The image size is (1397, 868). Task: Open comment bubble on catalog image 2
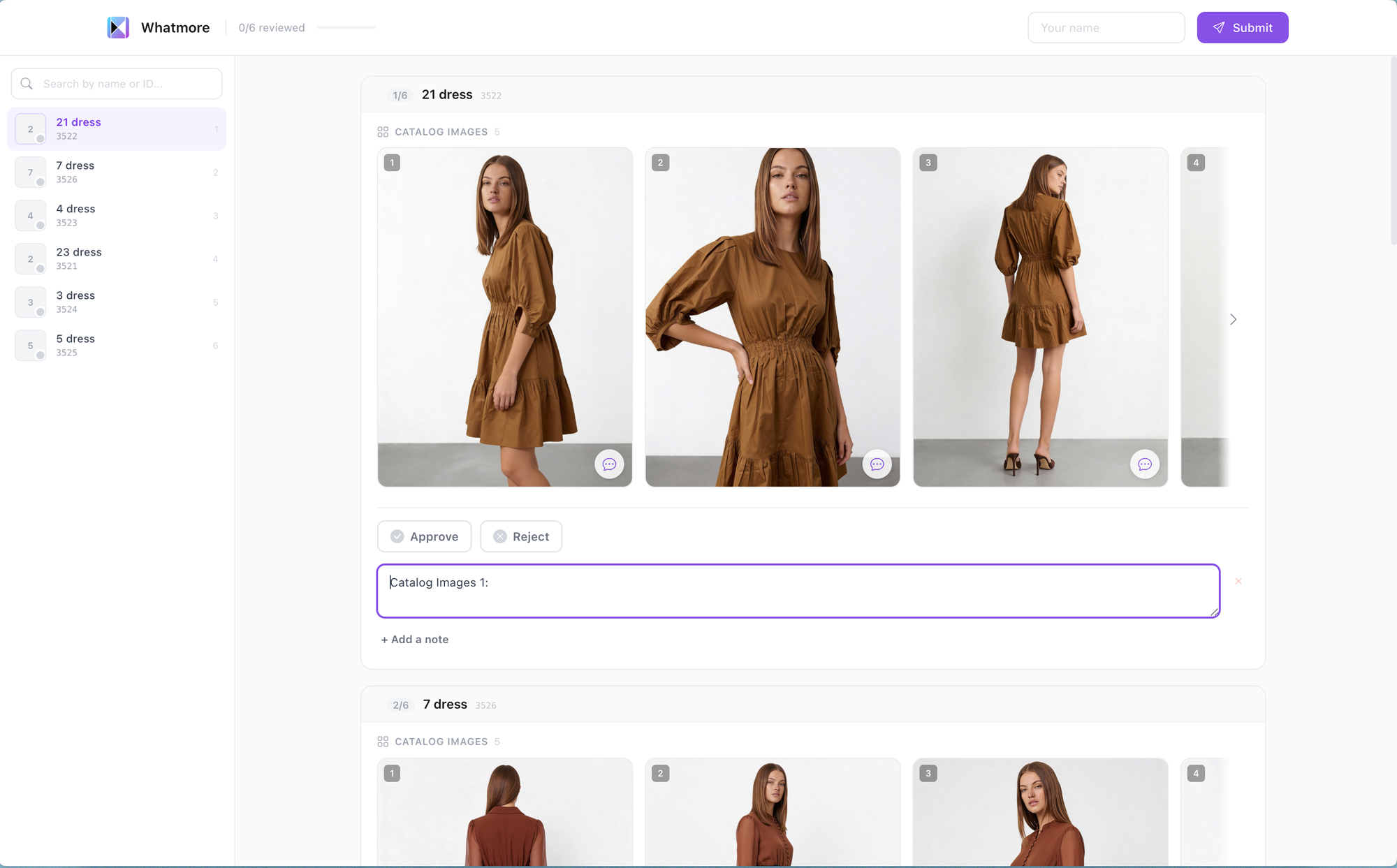(x=877, y=464)
